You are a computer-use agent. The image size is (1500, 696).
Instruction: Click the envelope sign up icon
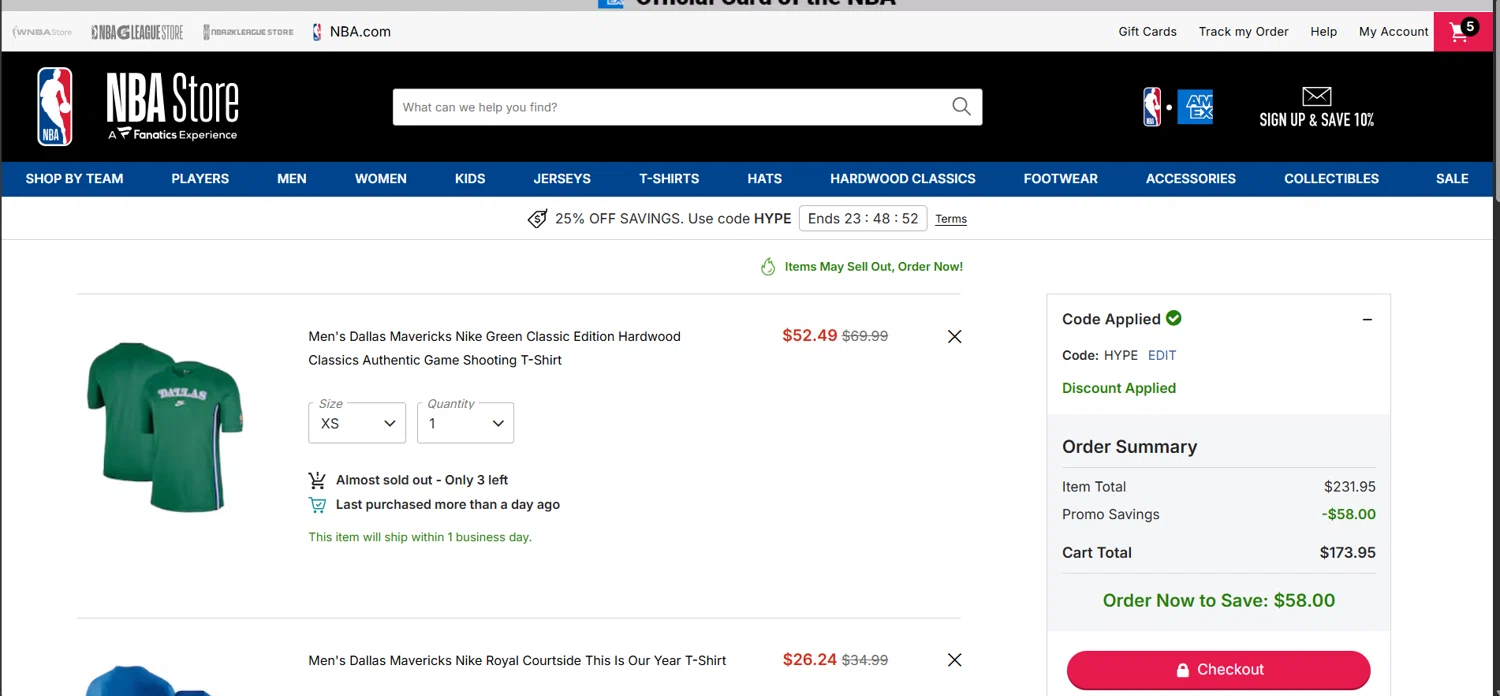click(1317, 96)
